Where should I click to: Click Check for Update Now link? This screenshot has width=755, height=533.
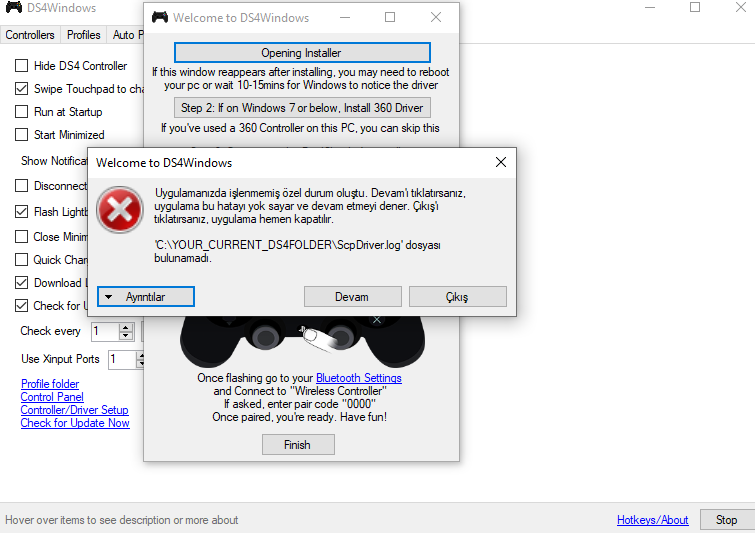click(x=75, y=423)
